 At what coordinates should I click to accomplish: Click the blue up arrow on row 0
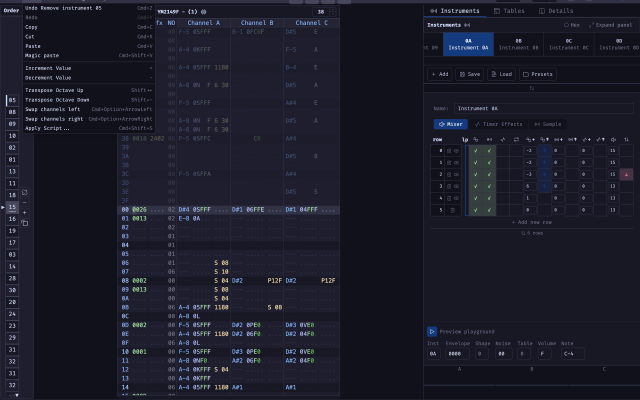(544, 151)
